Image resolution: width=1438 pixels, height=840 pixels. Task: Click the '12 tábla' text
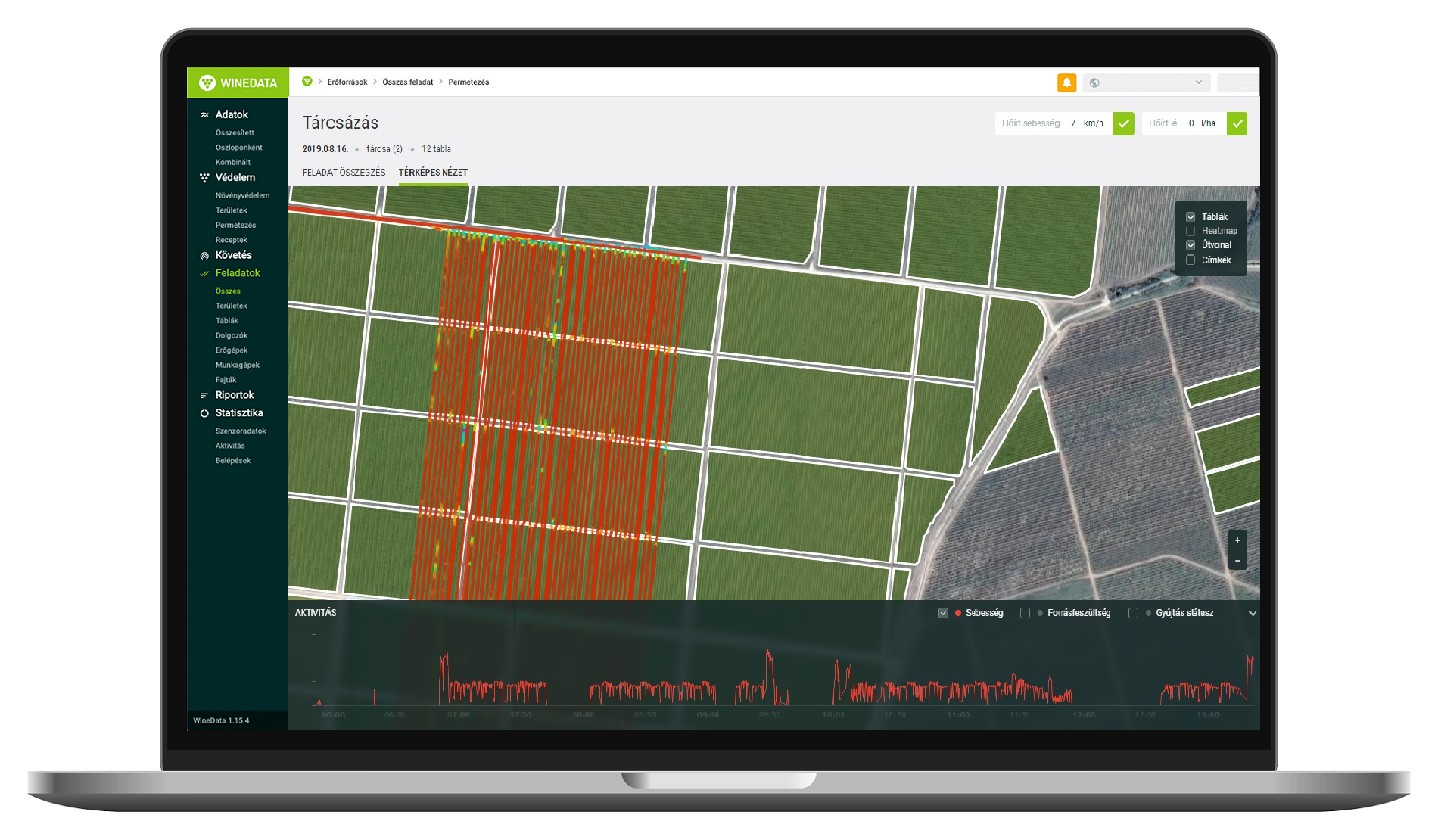(436, 149)
